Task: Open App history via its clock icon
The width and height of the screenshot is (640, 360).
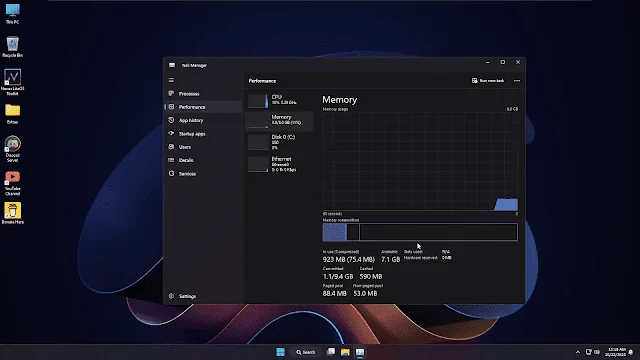Action: click(171, 120)
